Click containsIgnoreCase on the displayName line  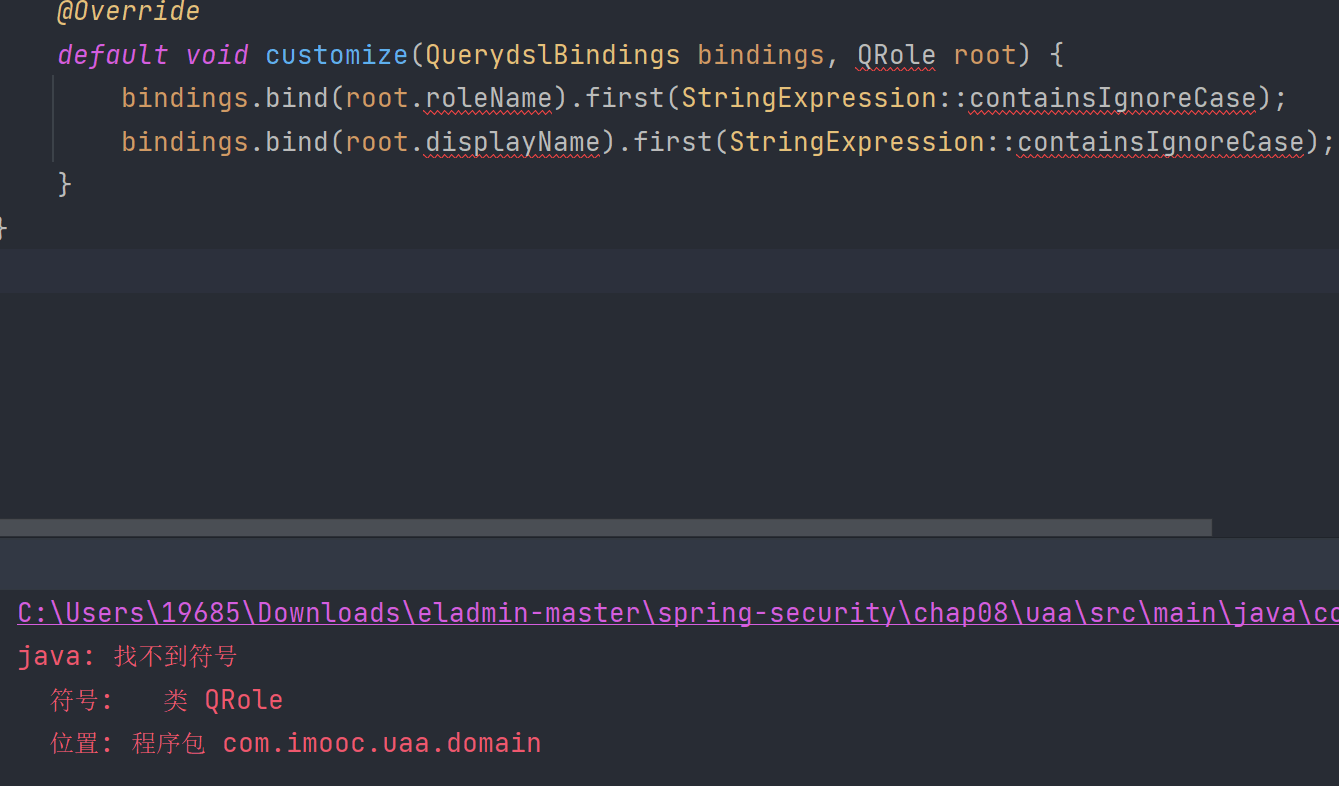[1161, 142]
